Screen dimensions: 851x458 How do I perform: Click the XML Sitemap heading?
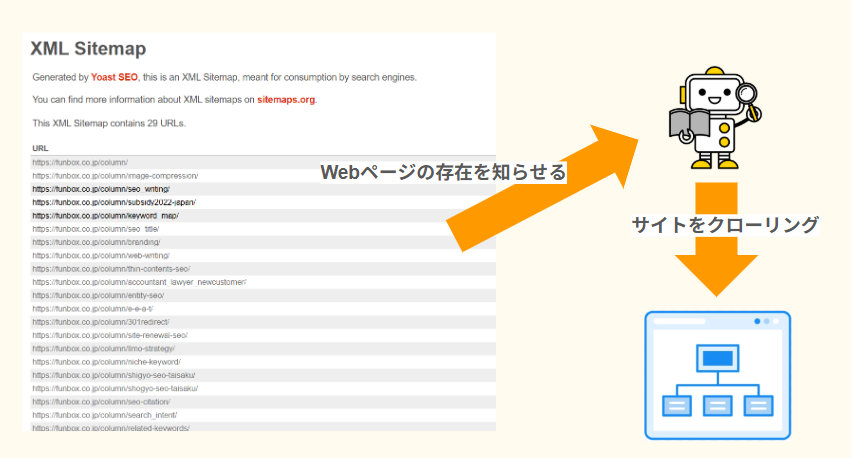click(88, 48)
